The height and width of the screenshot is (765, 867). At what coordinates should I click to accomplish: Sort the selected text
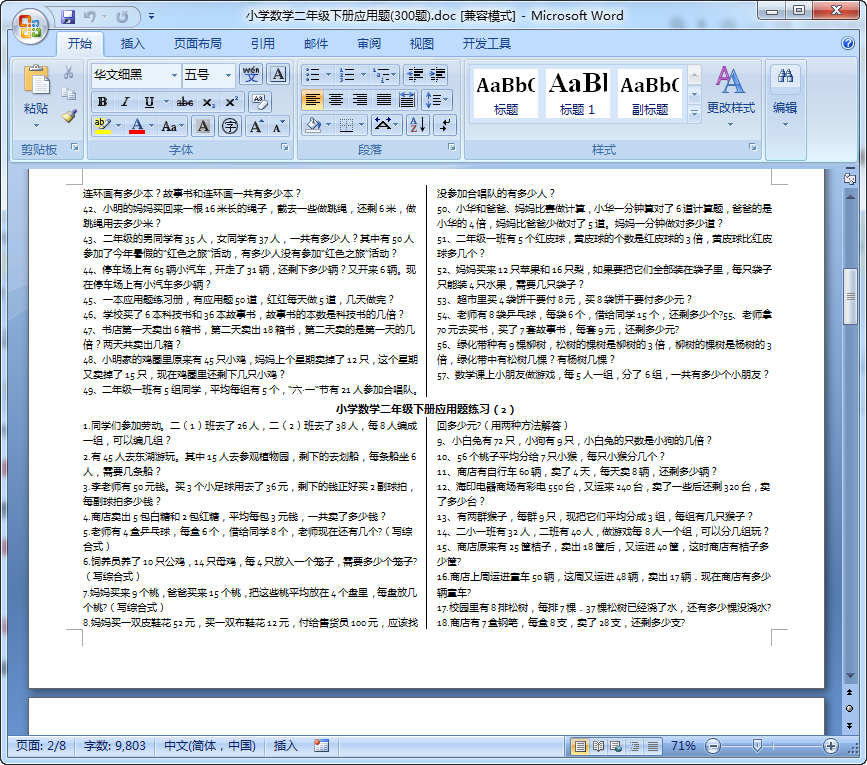point(417,125)
